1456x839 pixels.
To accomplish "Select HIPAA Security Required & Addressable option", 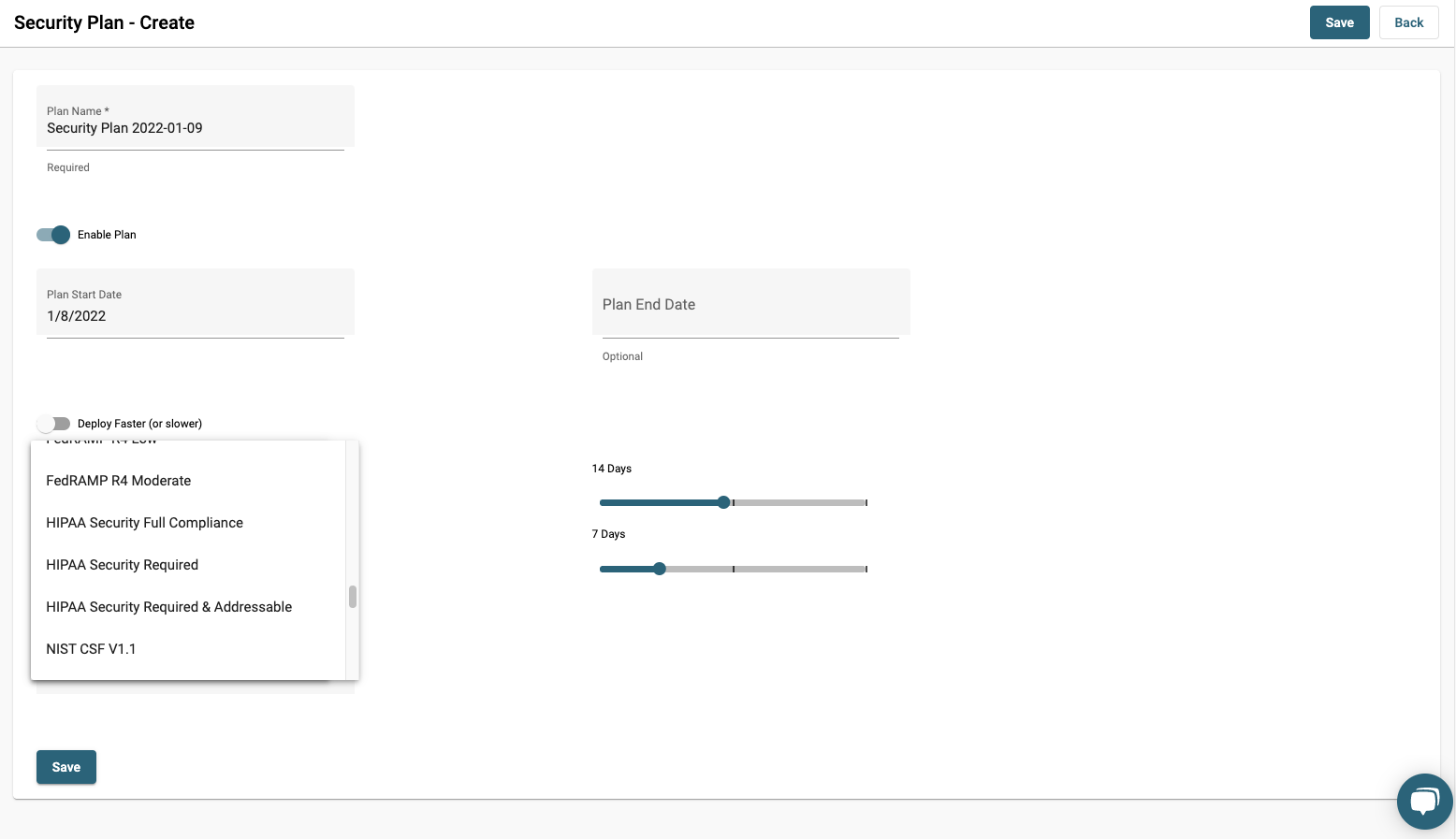I will coord(169,607).
